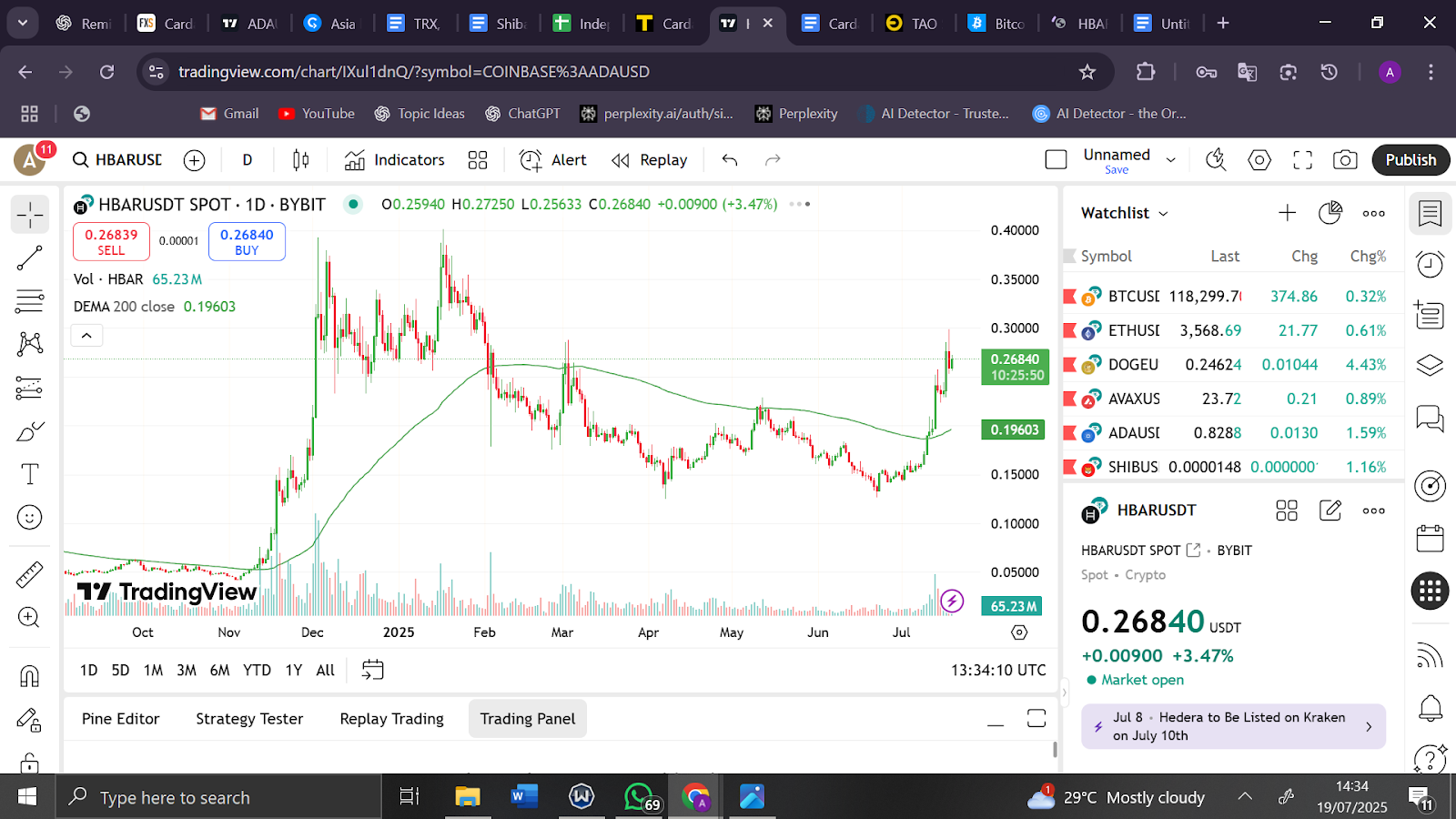This screenshot has width=1456, height=819.
Task: Open the alerts clock sidebar icon
Action: (1431, 265)
